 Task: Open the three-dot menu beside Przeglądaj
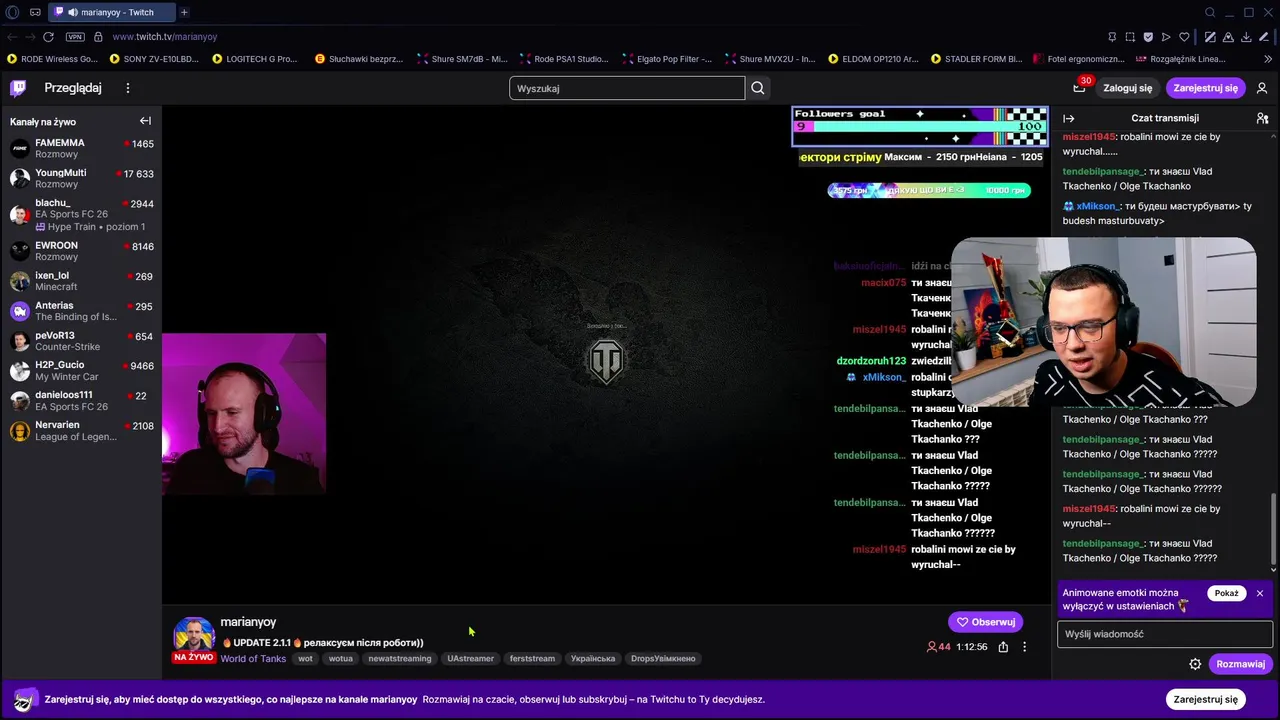point(128,88)
